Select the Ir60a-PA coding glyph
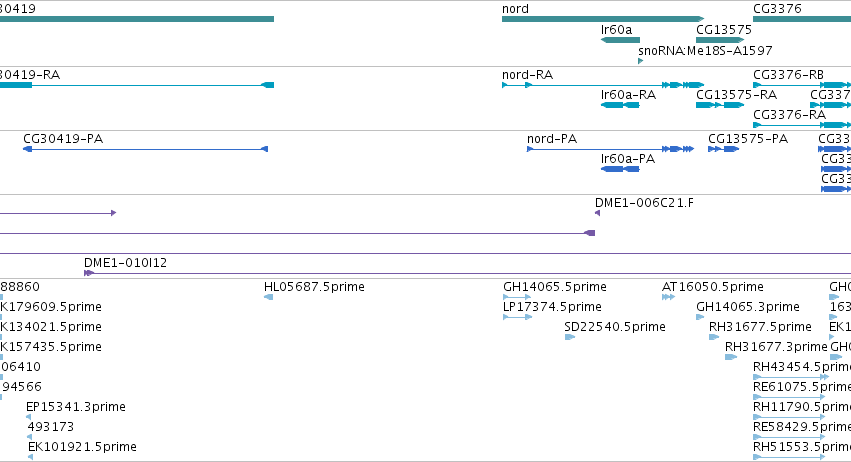Viewport: 851px width, 462px height. click(620, 169)
